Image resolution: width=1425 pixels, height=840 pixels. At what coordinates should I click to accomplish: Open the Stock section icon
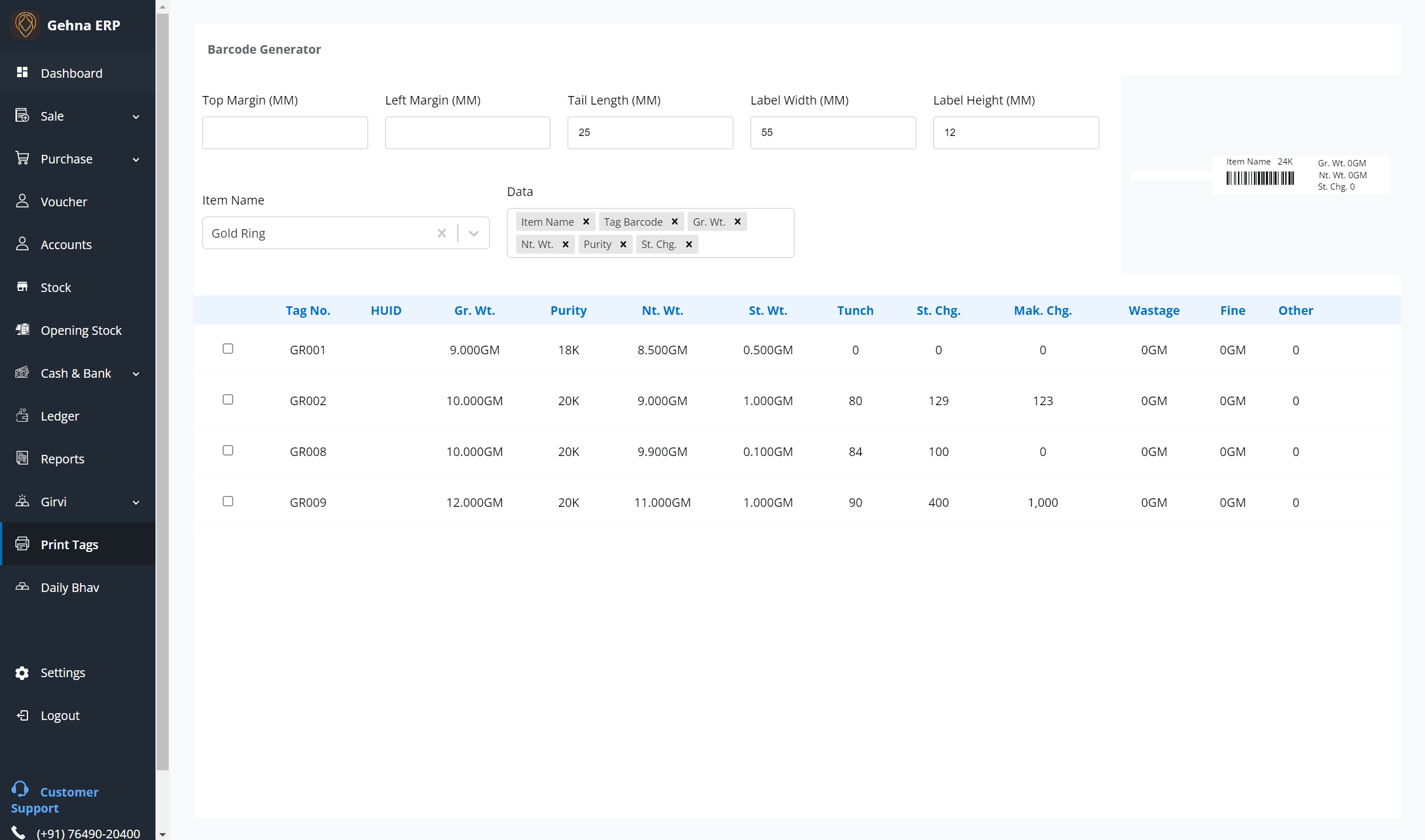point(22,287)
